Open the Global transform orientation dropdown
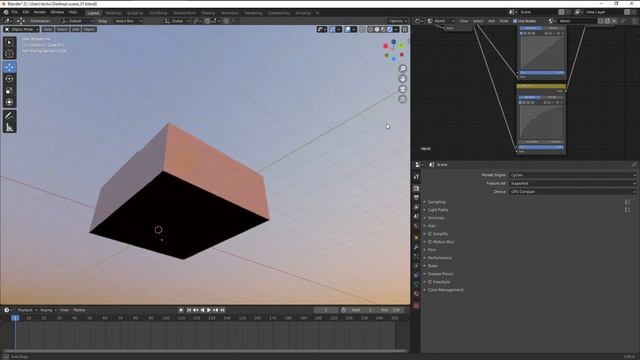The height and width of the screenshot is (360, 640). (178, 21)
